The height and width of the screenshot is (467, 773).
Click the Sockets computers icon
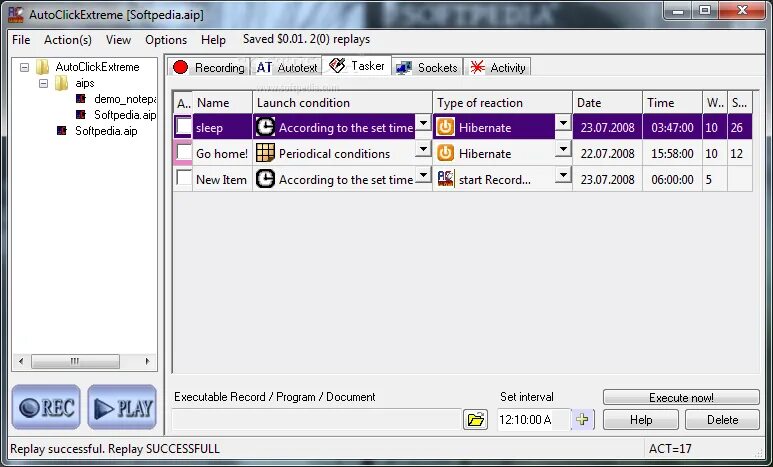404,68
